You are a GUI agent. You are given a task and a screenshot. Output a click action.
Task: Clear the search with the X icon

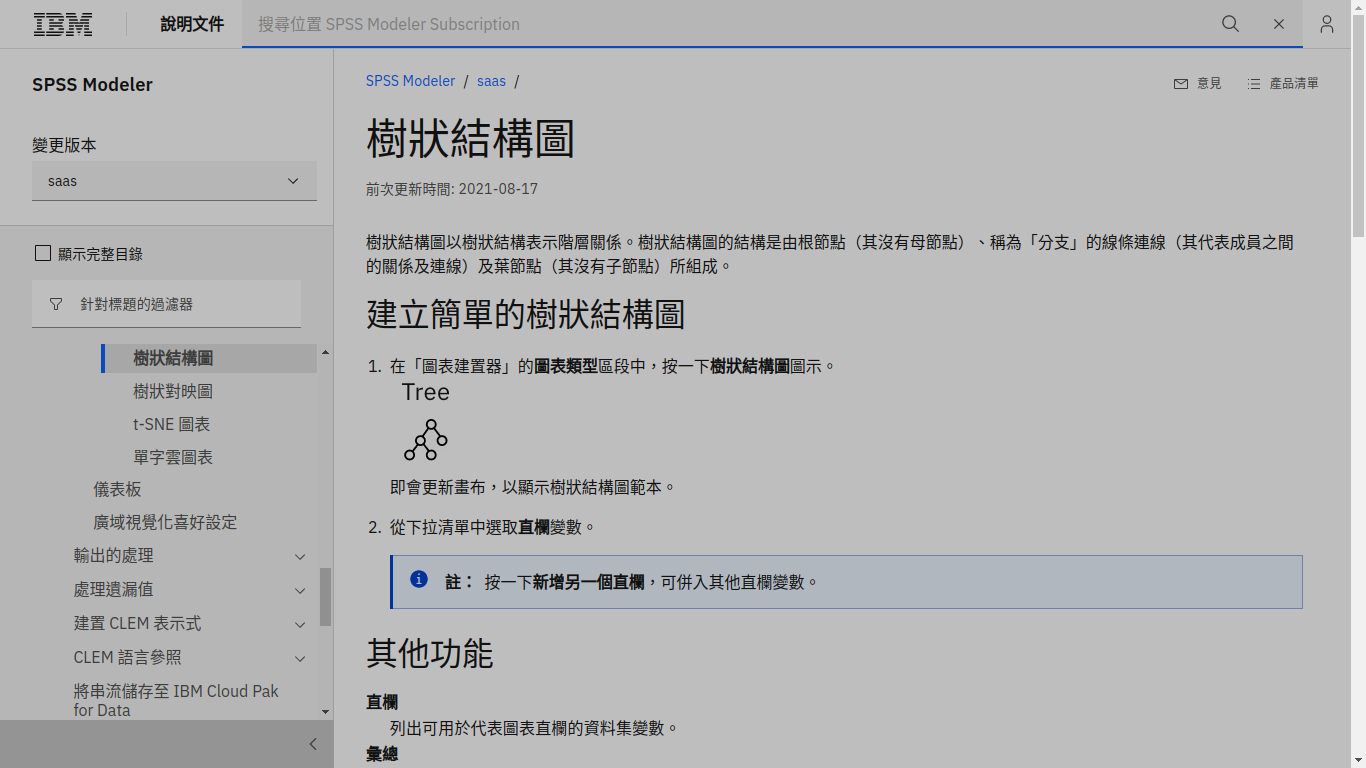point(1278,24)
